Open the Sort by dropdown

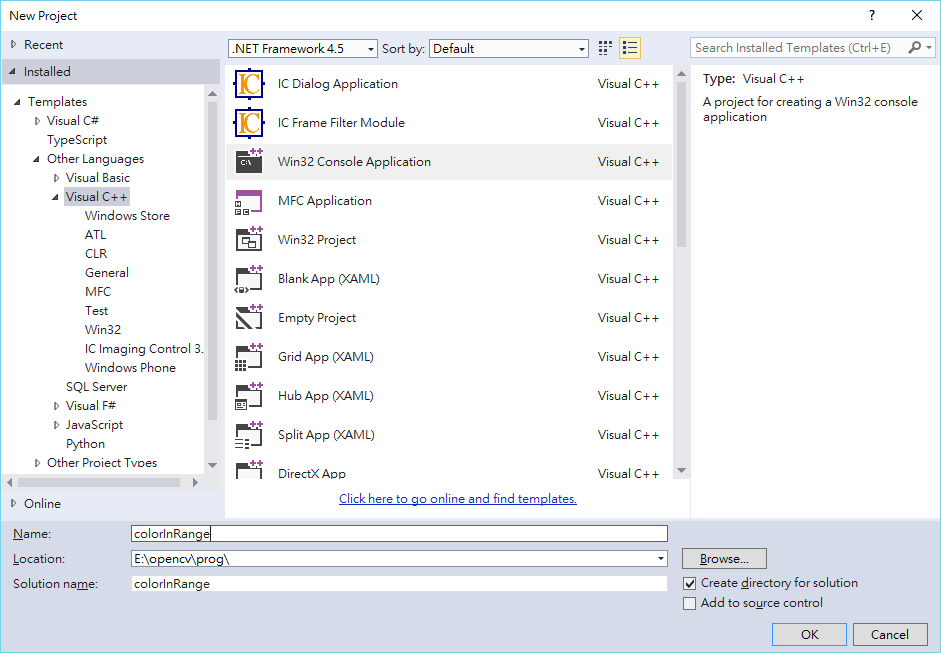509,49
